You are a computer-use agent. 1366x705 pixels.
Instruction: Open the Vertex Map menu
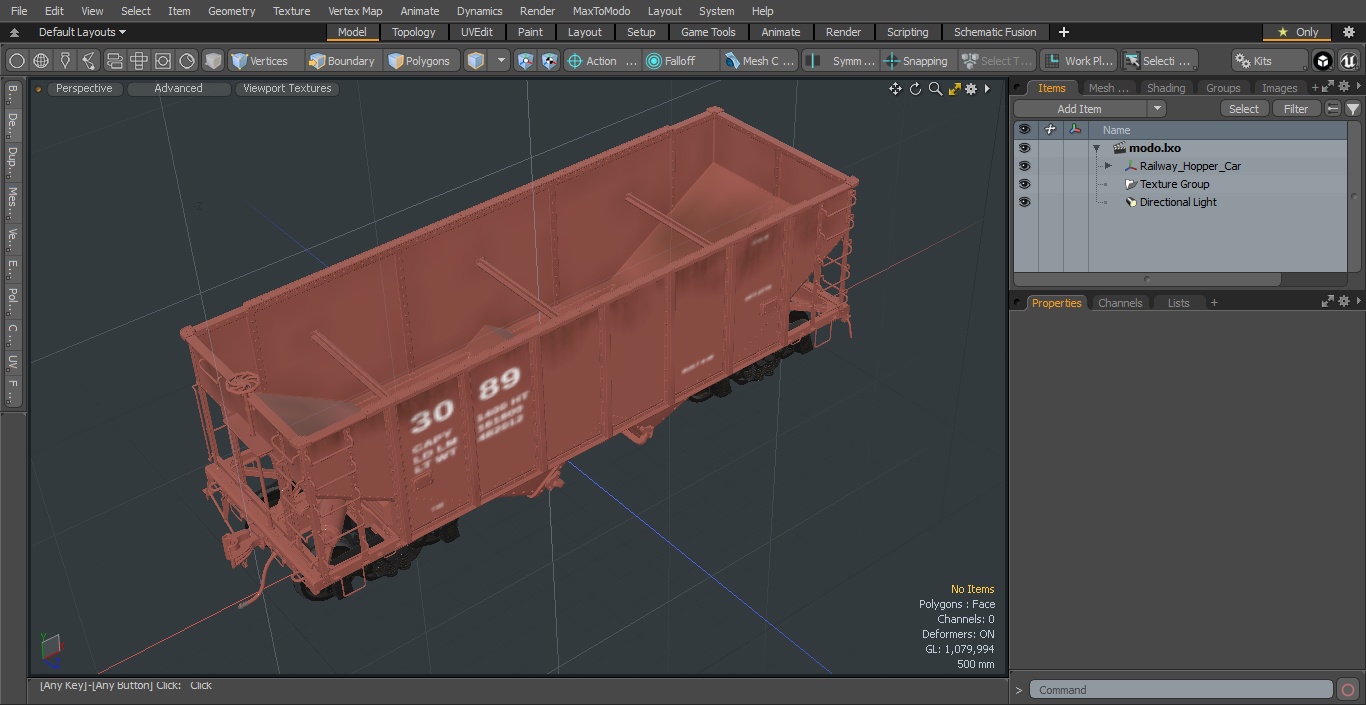point(355,11)
